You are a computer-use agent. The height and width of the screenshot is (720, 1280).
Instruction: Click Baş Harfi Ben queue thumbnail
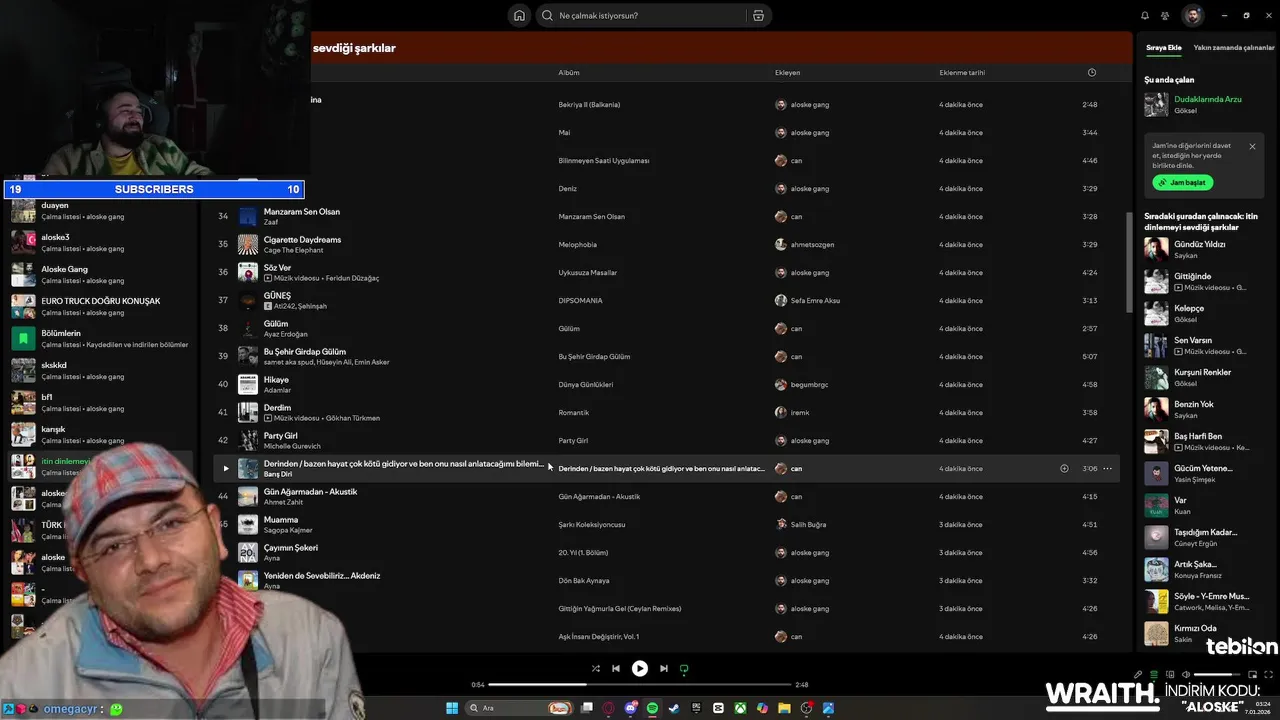coord(1156,441)
